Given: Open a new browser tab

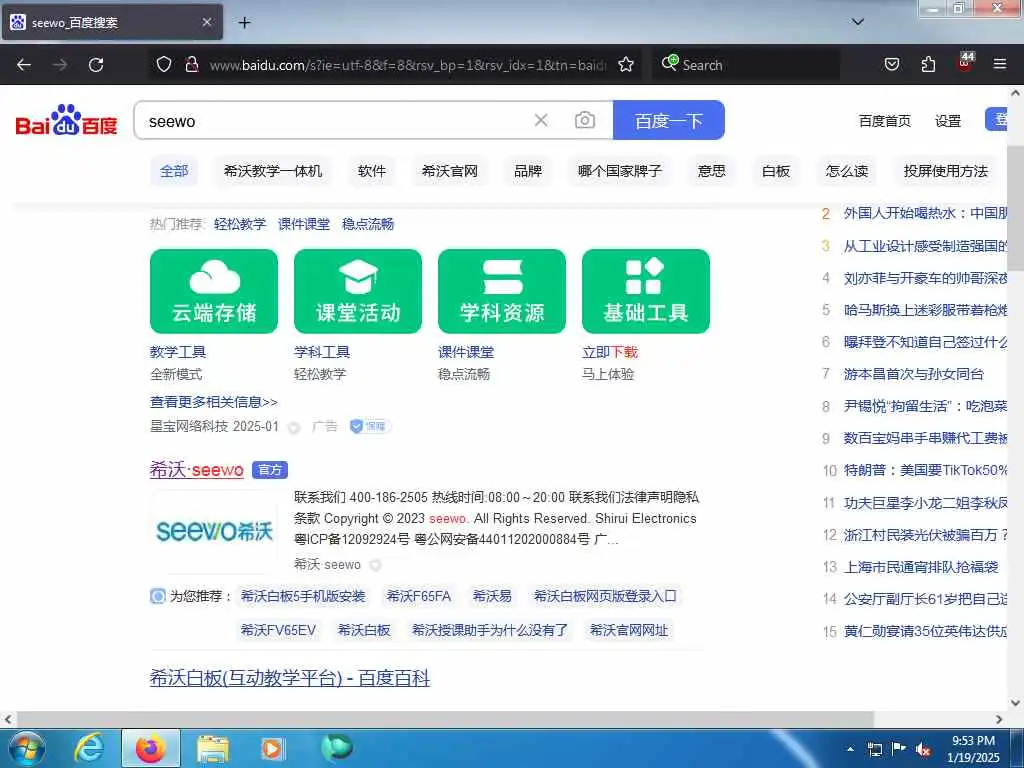Looking at the screenshot, I should [244, 23].
